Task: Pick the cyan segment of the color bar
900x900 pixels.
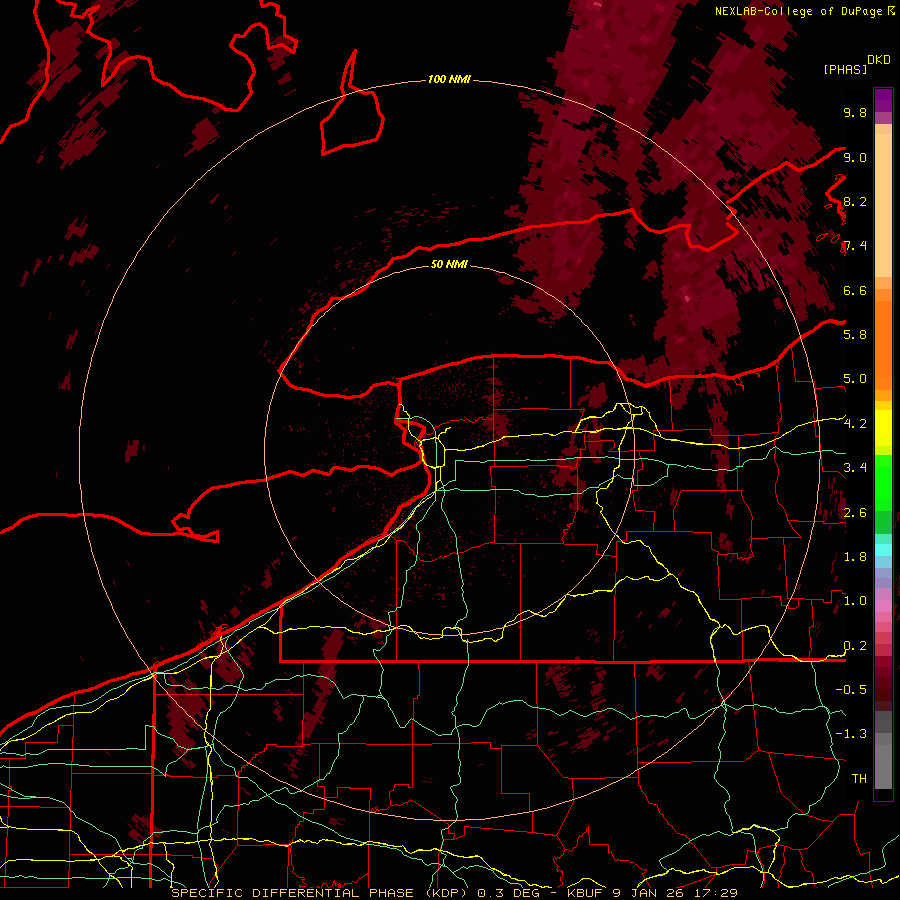Action: pyautogui.click(x=883, y=549)
